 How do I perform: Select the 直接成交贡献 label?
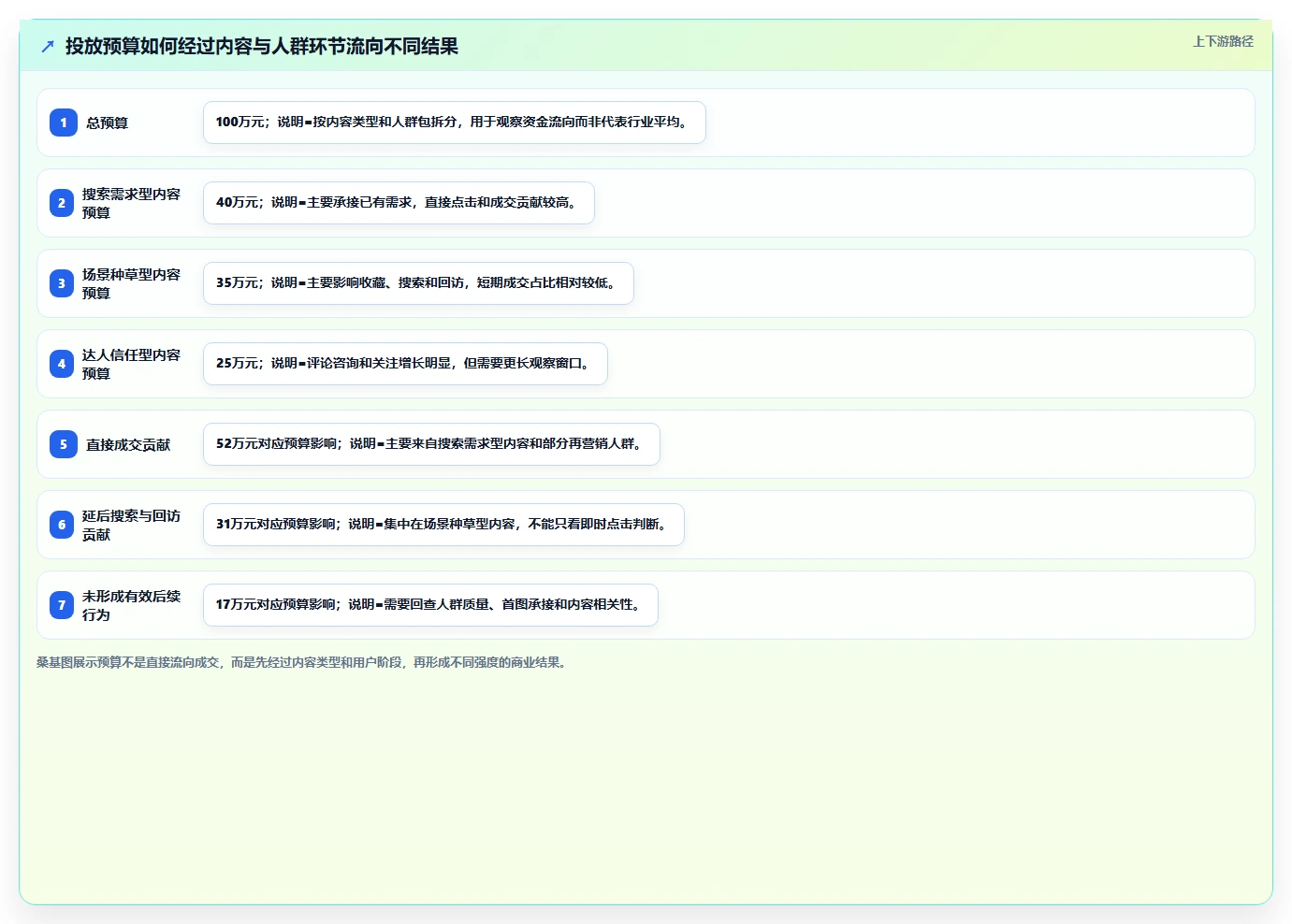click(x=128, y=444)
